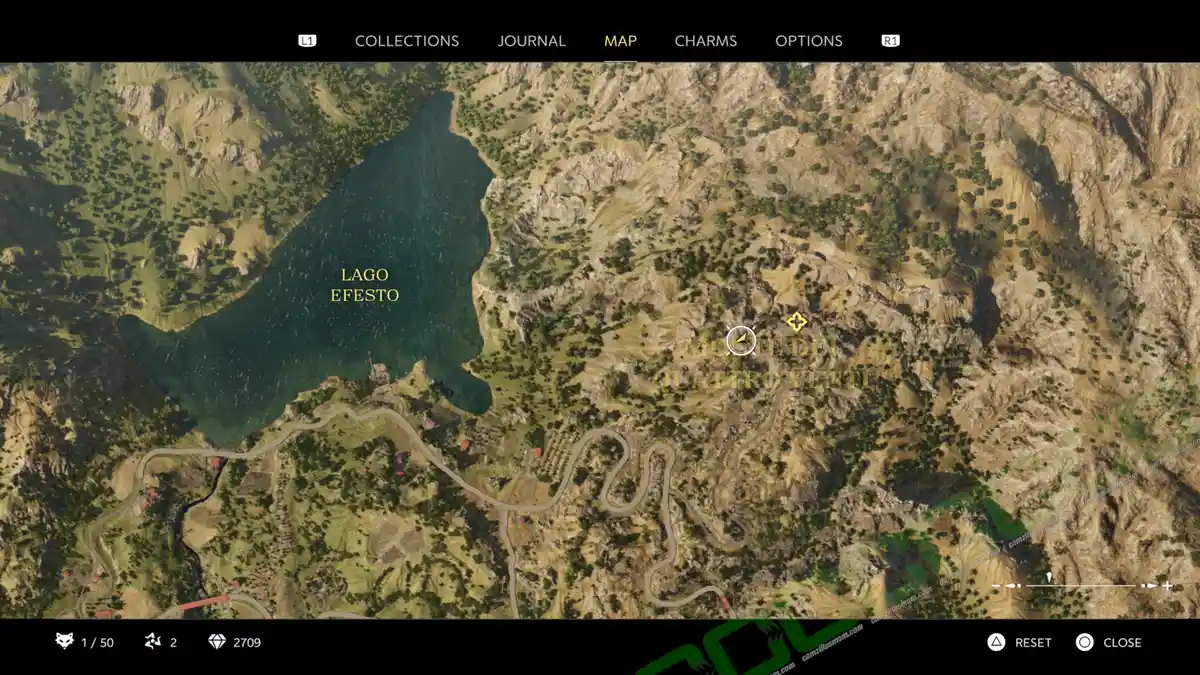Image resolution: width=1200 pixels, height=675 pixels.
Task: Click the L1 previous-tab button icon
Action: coord(307,41)
